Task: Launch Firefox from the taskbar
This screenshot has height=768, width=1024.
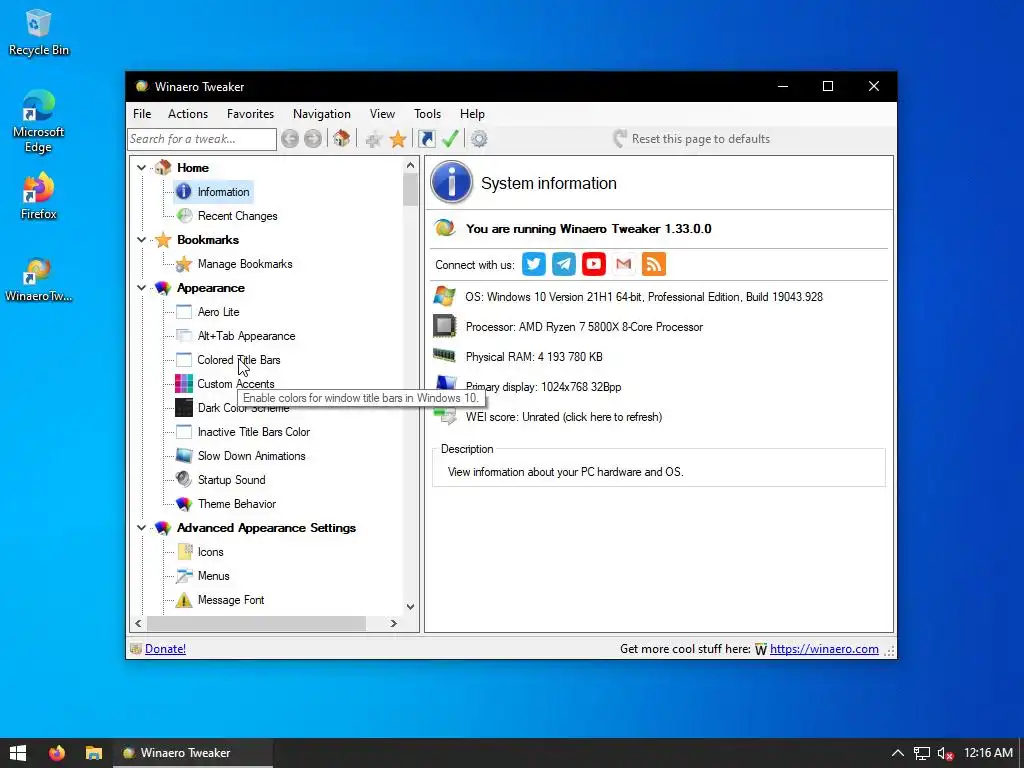Action: click(57, 752)
